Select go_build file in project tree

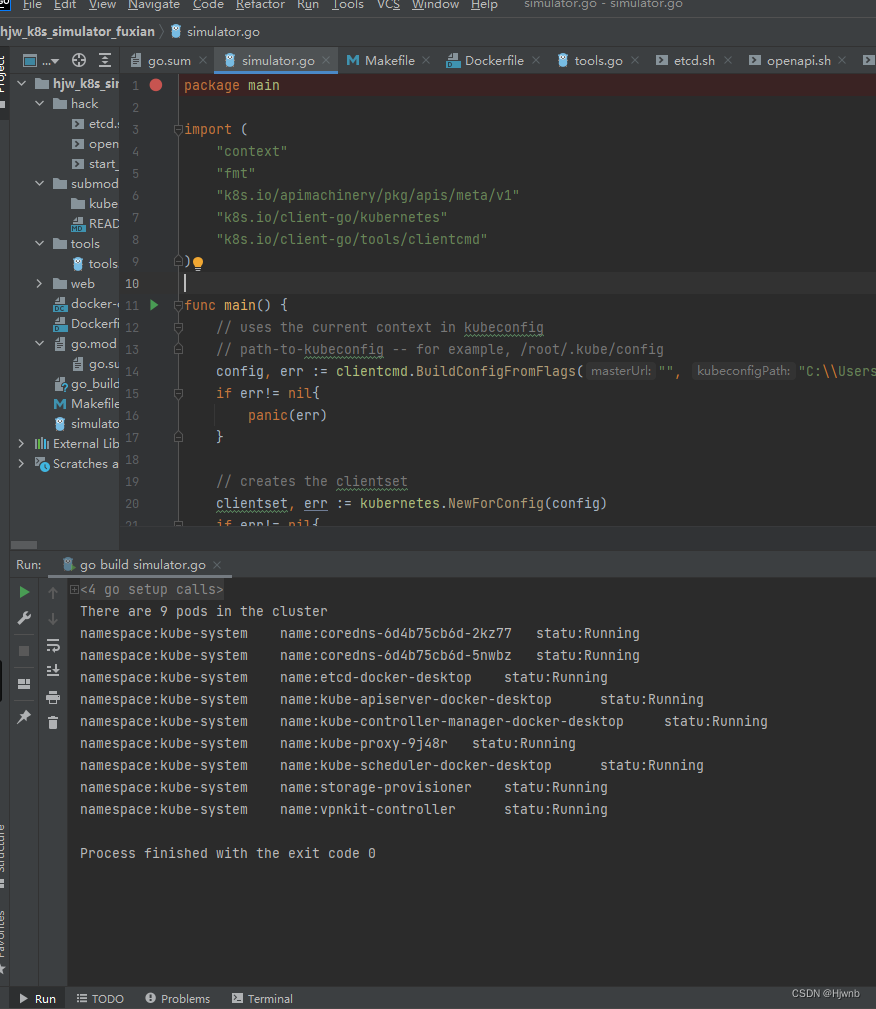(x=86, y=384)
